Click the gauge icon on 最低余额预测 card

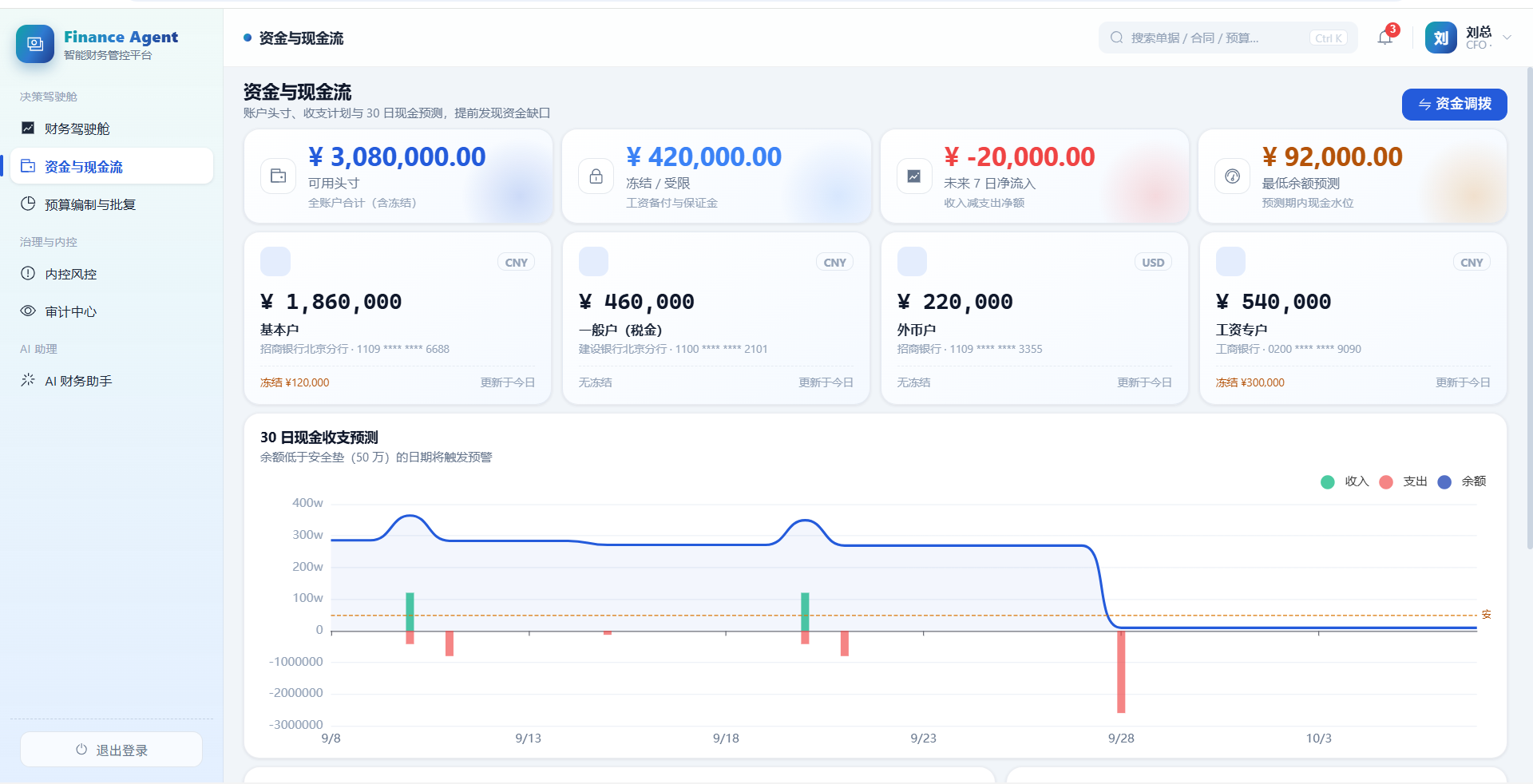pos(1232,176)
